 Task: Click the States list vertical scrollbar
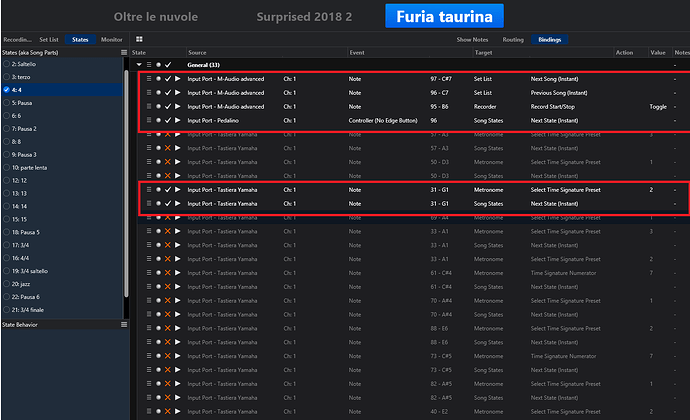[x=126, y=184]
